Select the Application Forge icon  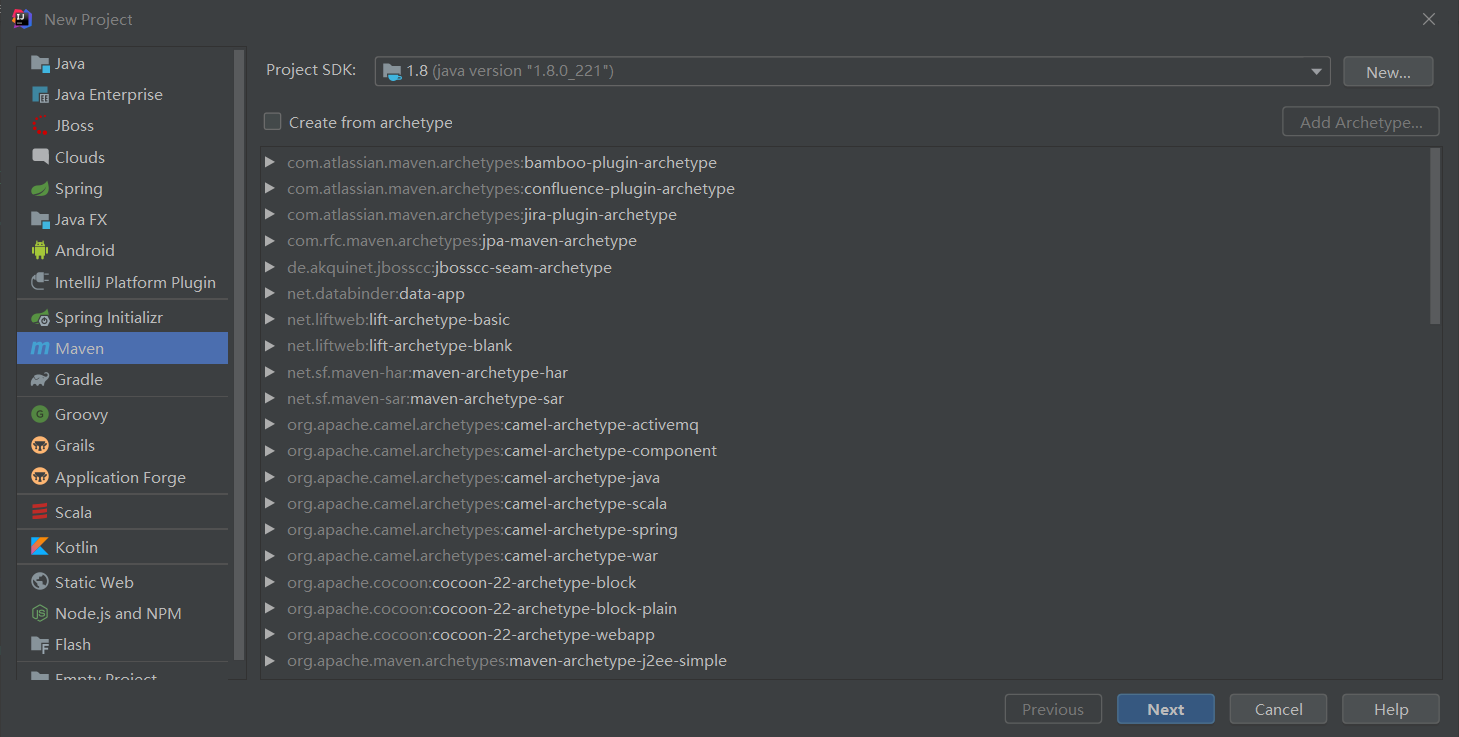40,478
